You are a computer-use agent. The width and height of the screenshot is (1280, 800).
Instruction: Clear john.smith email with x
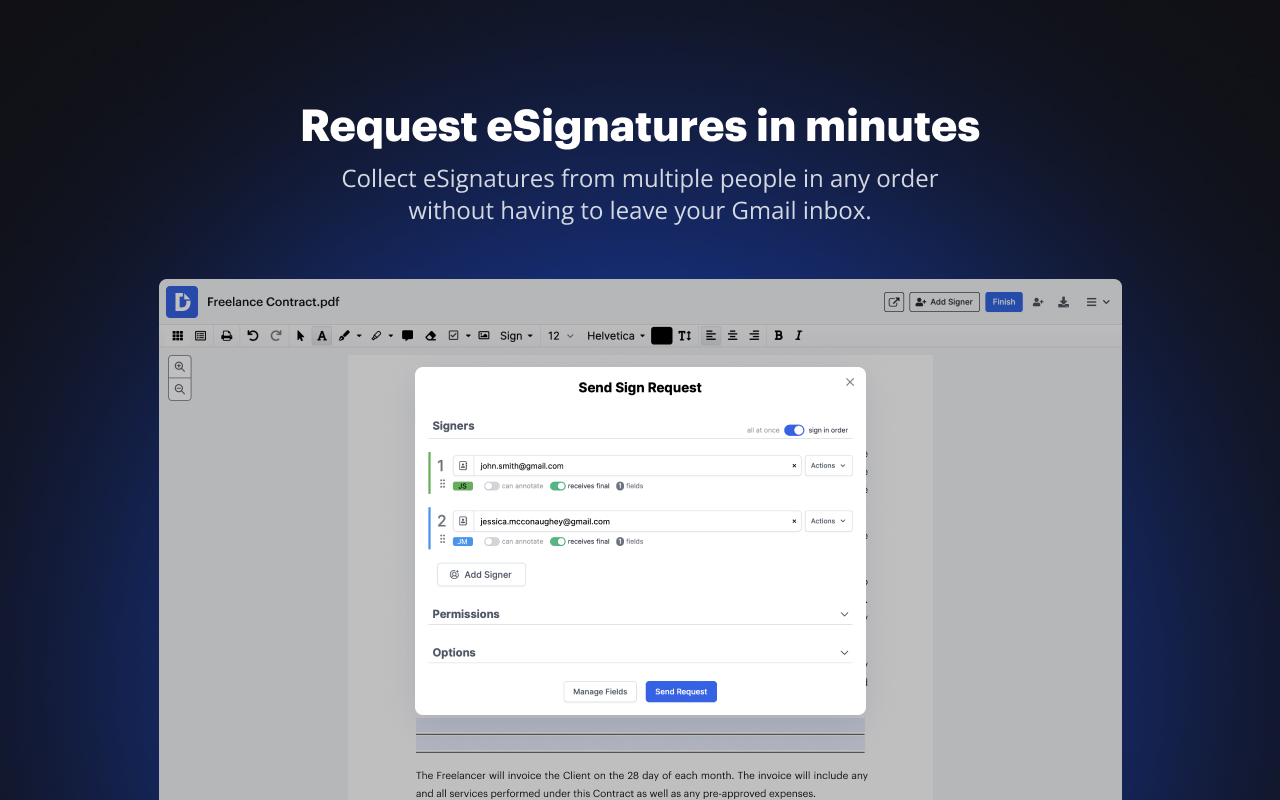pyautogui.click(x=795, y=466)
